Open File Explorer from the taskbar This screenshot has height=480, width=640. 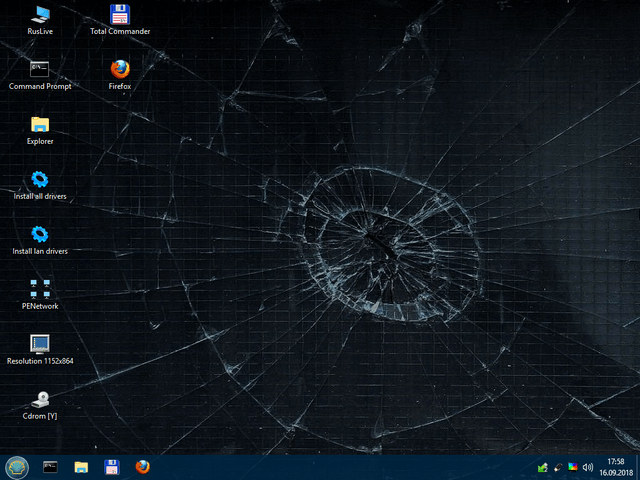point(81,467)
